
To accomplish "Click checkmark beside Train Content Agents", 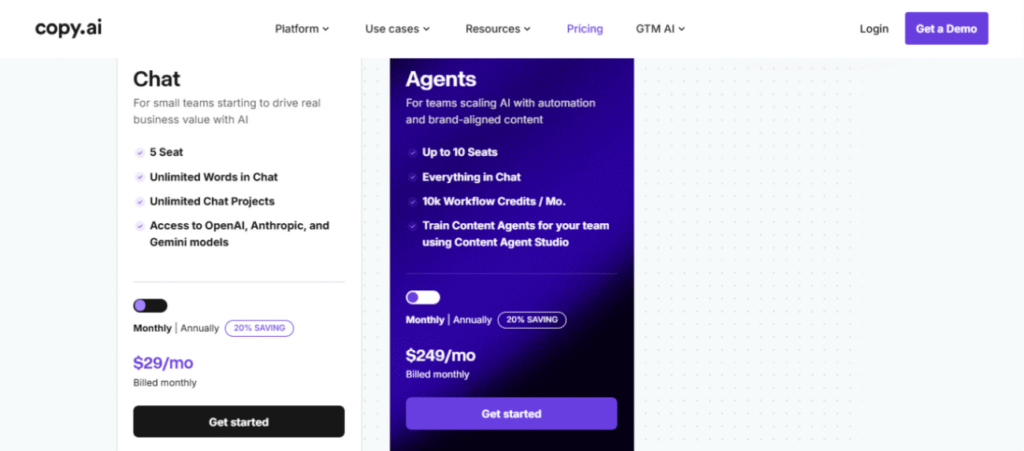I will point(412,226).
